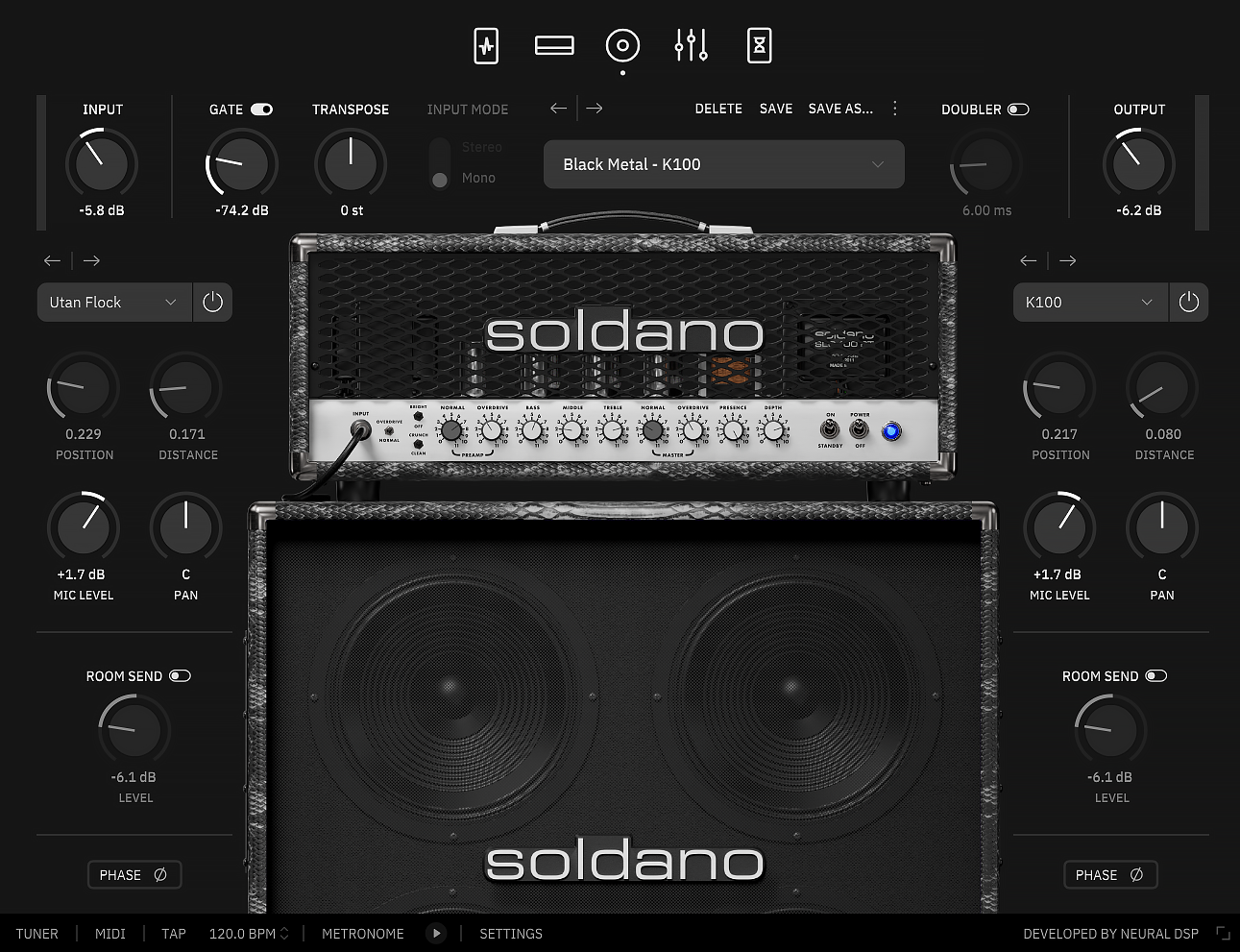Click the BPM stepper arrows
This screenshot has width=1240, height=952.
tap(284, 934)
